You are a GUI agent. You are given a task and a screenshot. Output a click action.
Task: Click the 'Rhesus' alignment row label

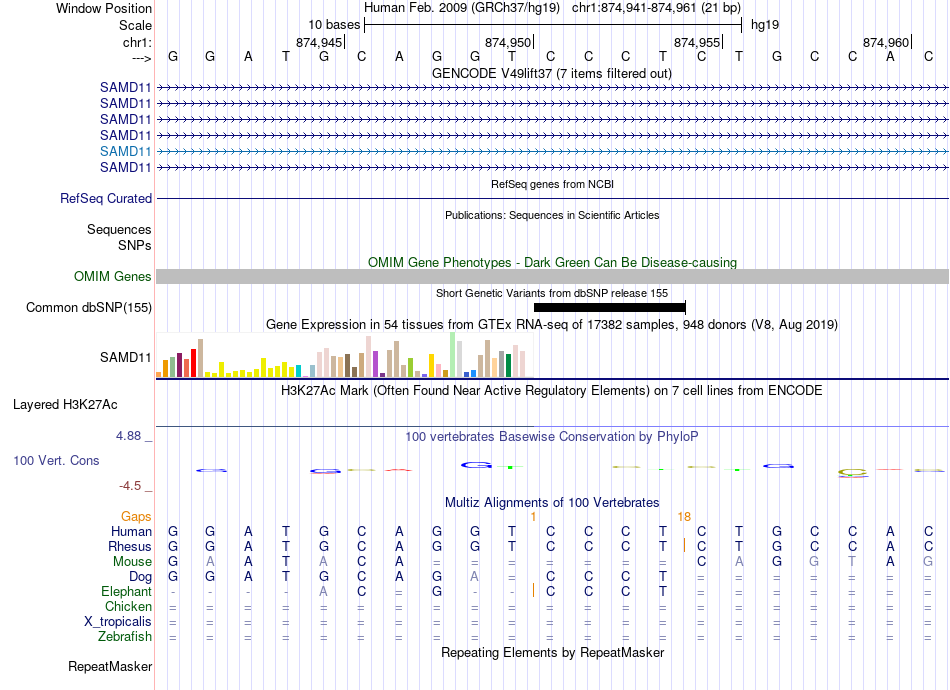point(130,546)
